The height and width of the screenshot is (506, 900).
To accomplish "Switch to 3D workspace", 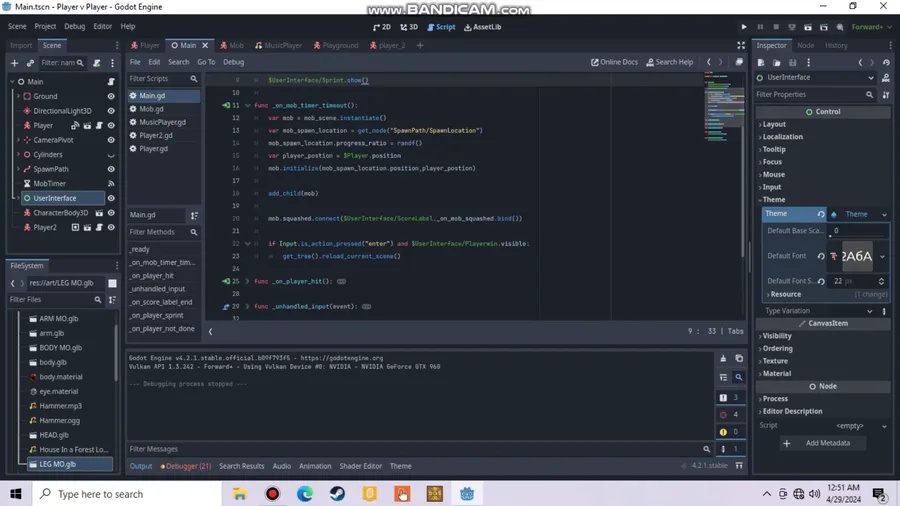I will click(409, 27).
